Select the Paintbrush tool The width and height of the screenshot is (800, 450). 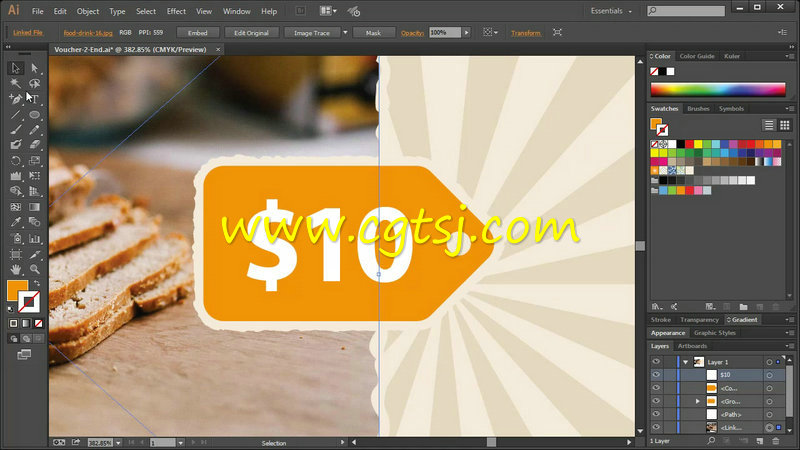(x=16, y=130)
